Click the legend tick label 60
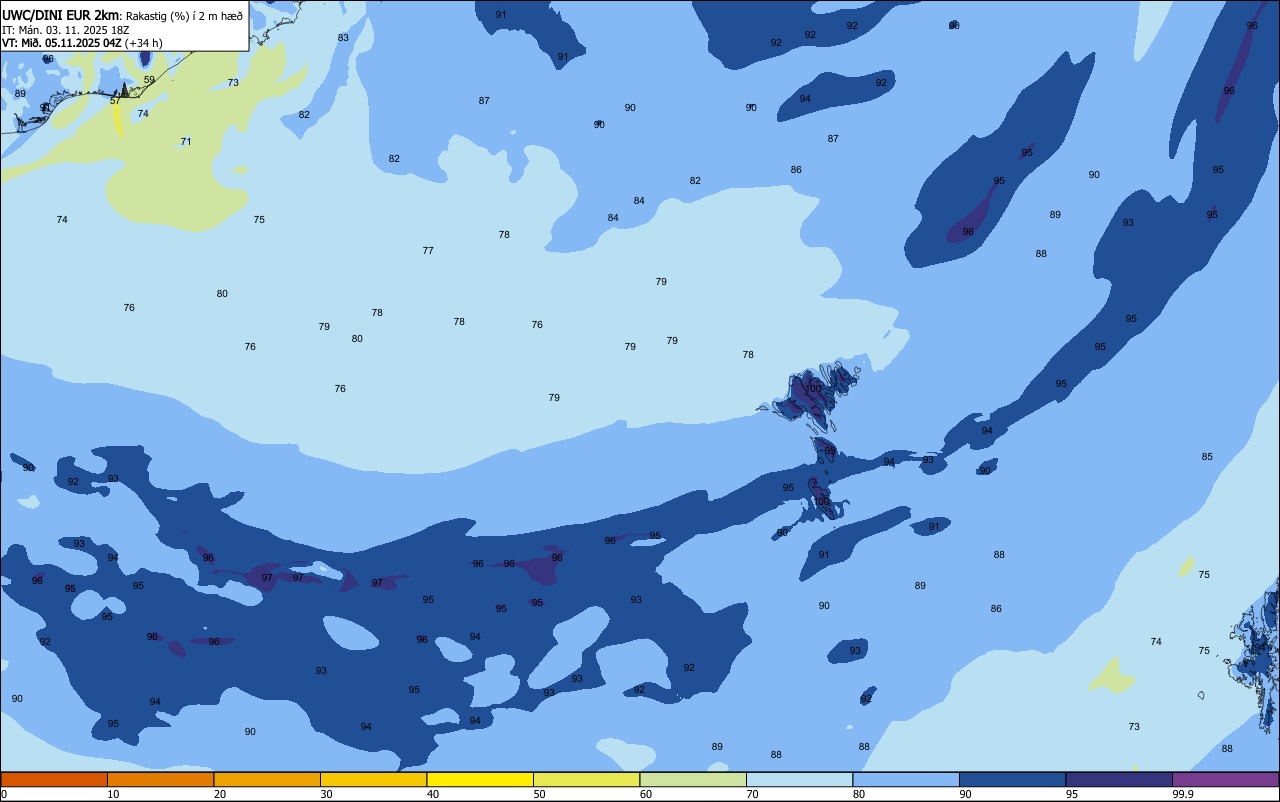Screen dimensions: 1280x802 [x=646, y=794]
